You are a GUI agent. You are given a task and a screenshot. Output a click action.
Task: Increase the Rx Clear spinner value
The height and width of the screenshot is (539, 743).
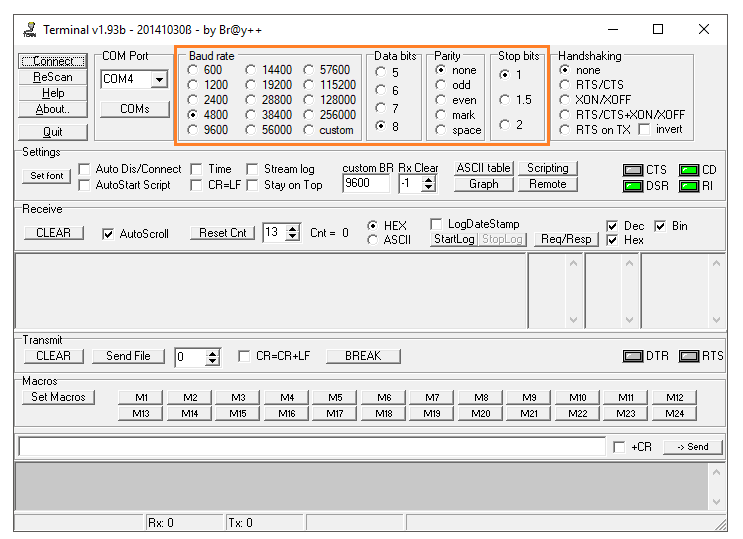pyautogui.click(x=430, y=179)
